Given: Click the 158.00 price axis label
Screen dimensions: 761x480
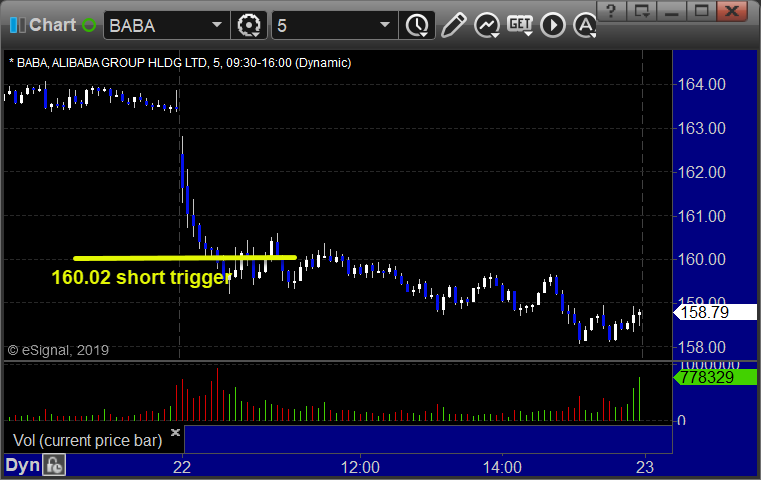Looking at the screenshot, I should point(701,347).
